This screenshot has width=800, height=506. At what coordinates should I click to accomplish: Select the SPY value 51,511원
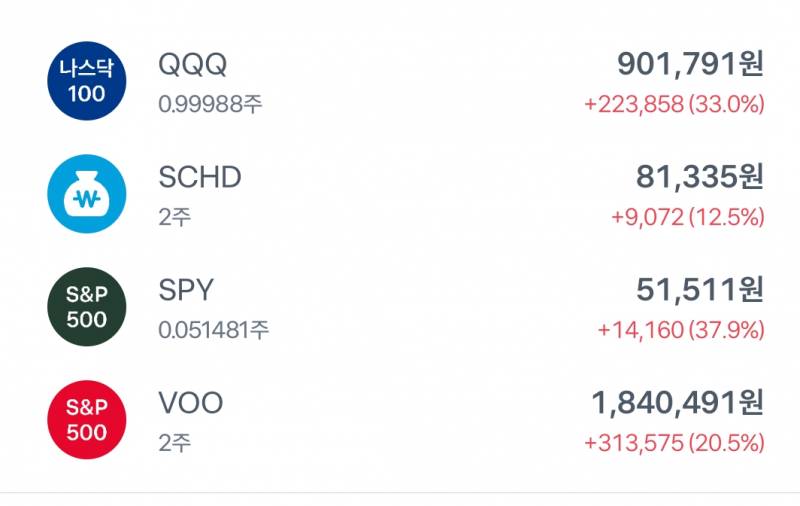point(700,291)
